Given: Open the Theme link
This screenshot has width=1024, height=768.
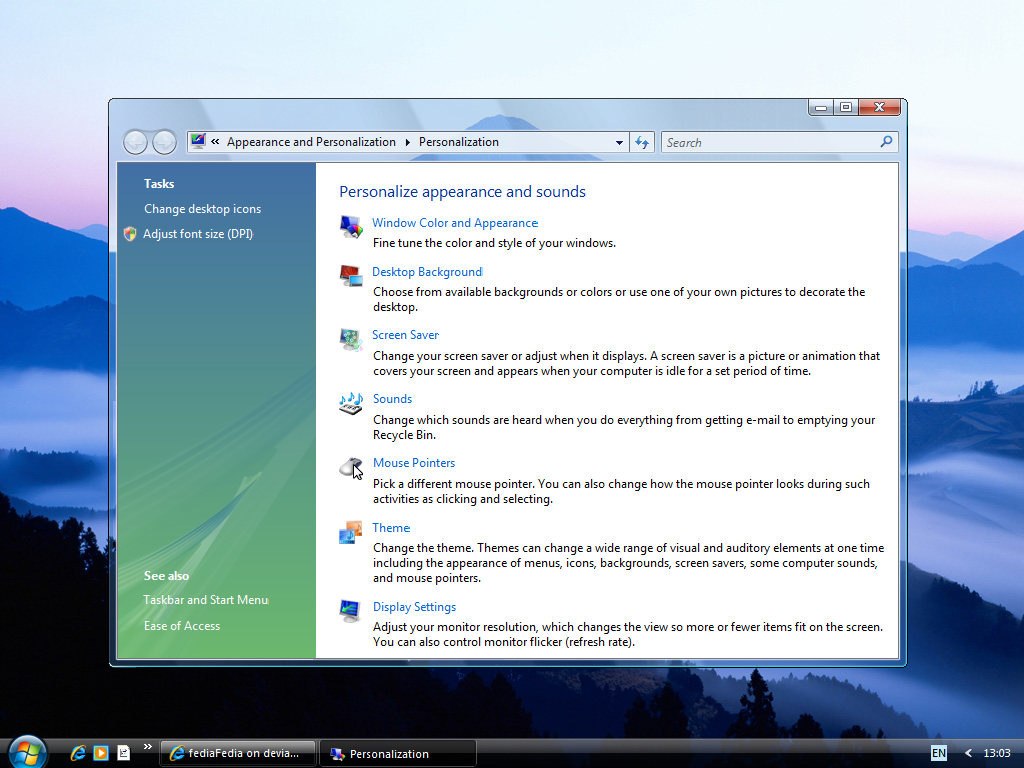Looking at the screenshot, I should click(391, 528).
